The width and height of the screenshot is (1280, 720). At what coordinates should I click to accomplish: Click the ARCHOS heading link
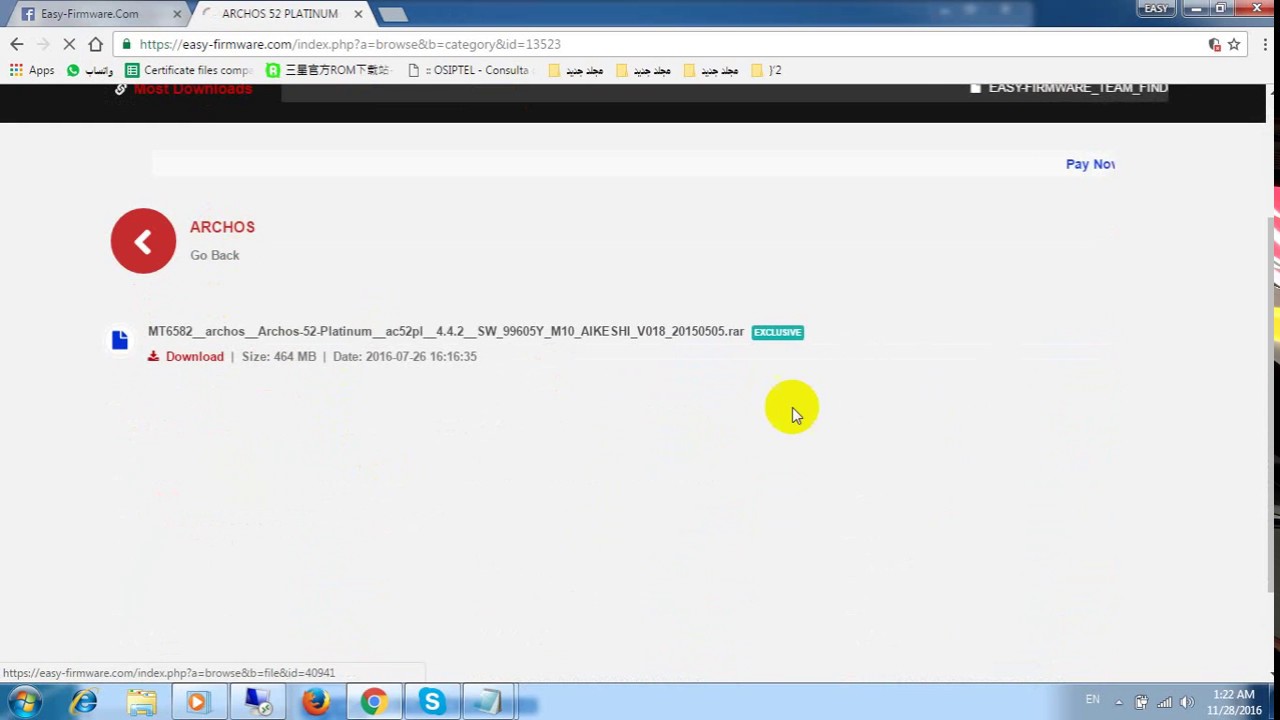222,227
